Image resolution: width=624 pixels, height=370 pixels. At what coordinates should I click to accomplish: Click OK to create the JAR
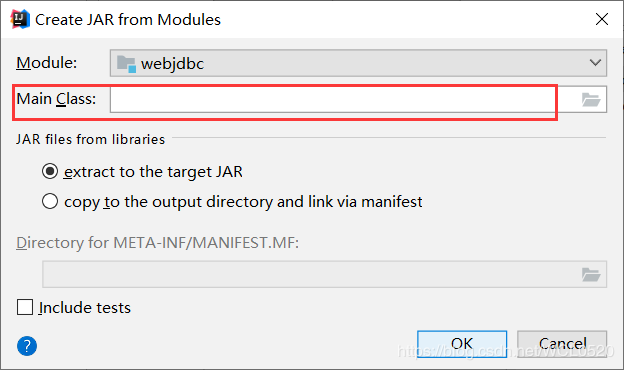click(x=462, y=344)
